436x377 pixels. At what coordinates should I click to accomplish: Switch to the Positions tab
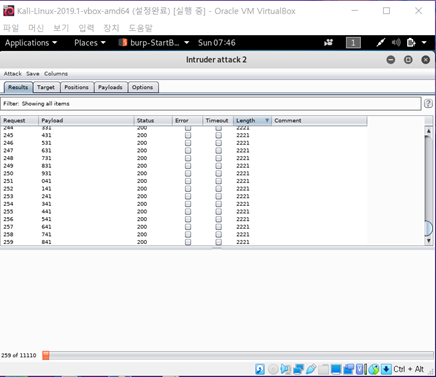pos(76,87)
